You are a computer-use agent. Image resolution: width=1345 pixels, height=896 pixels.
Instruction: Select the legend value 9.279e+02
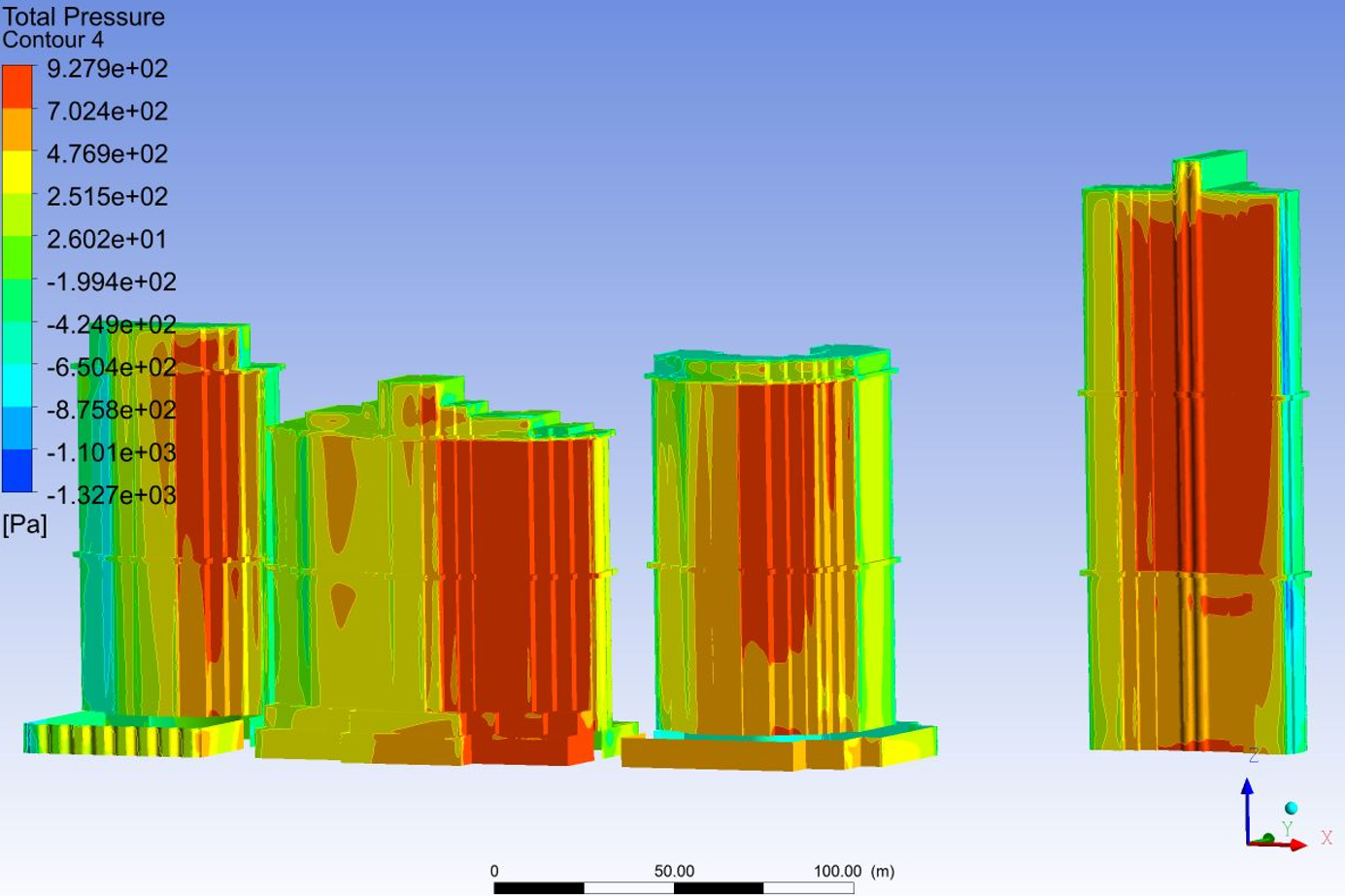108,69
